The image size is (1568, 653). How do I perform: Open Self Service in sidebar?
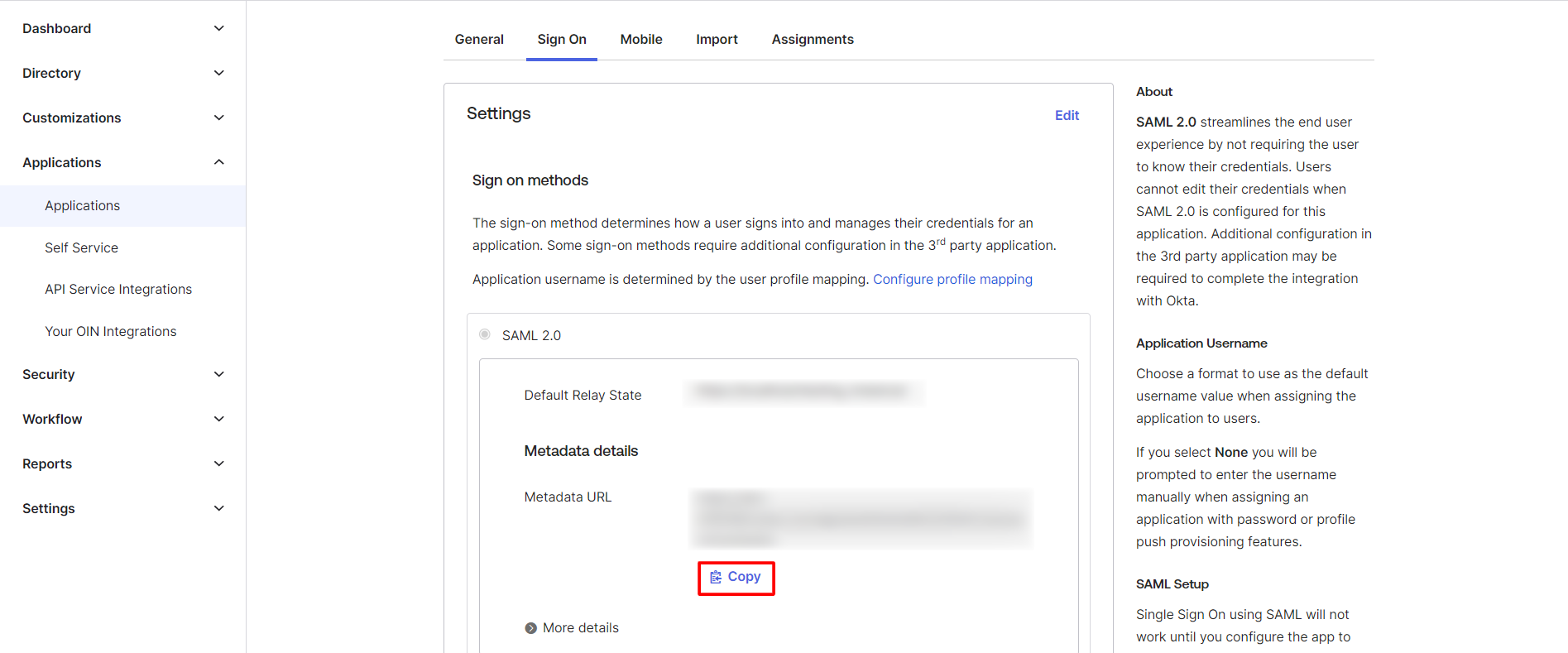click(81, 247)
